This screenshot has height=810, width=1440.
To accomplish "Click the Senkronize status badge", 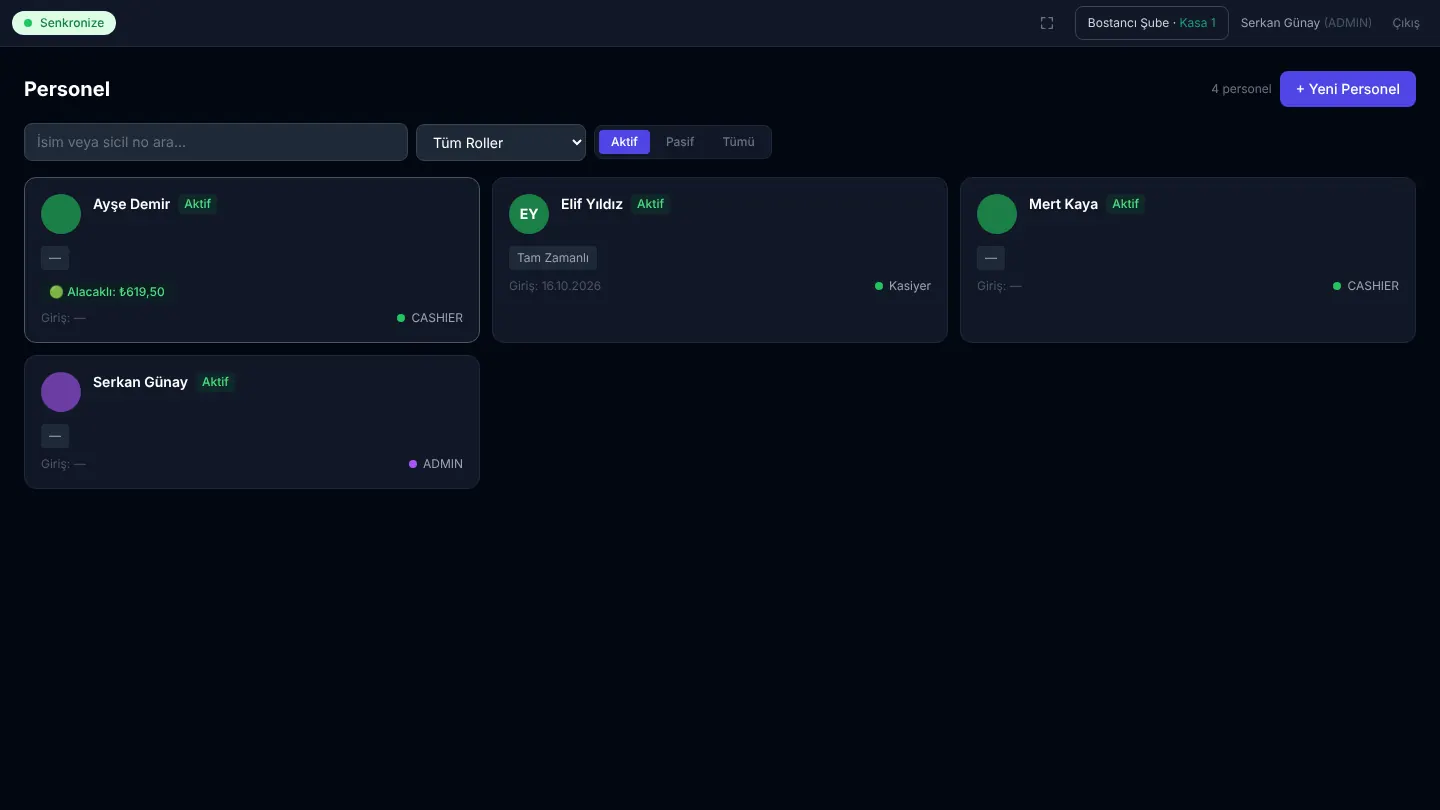I will [64, 23].
